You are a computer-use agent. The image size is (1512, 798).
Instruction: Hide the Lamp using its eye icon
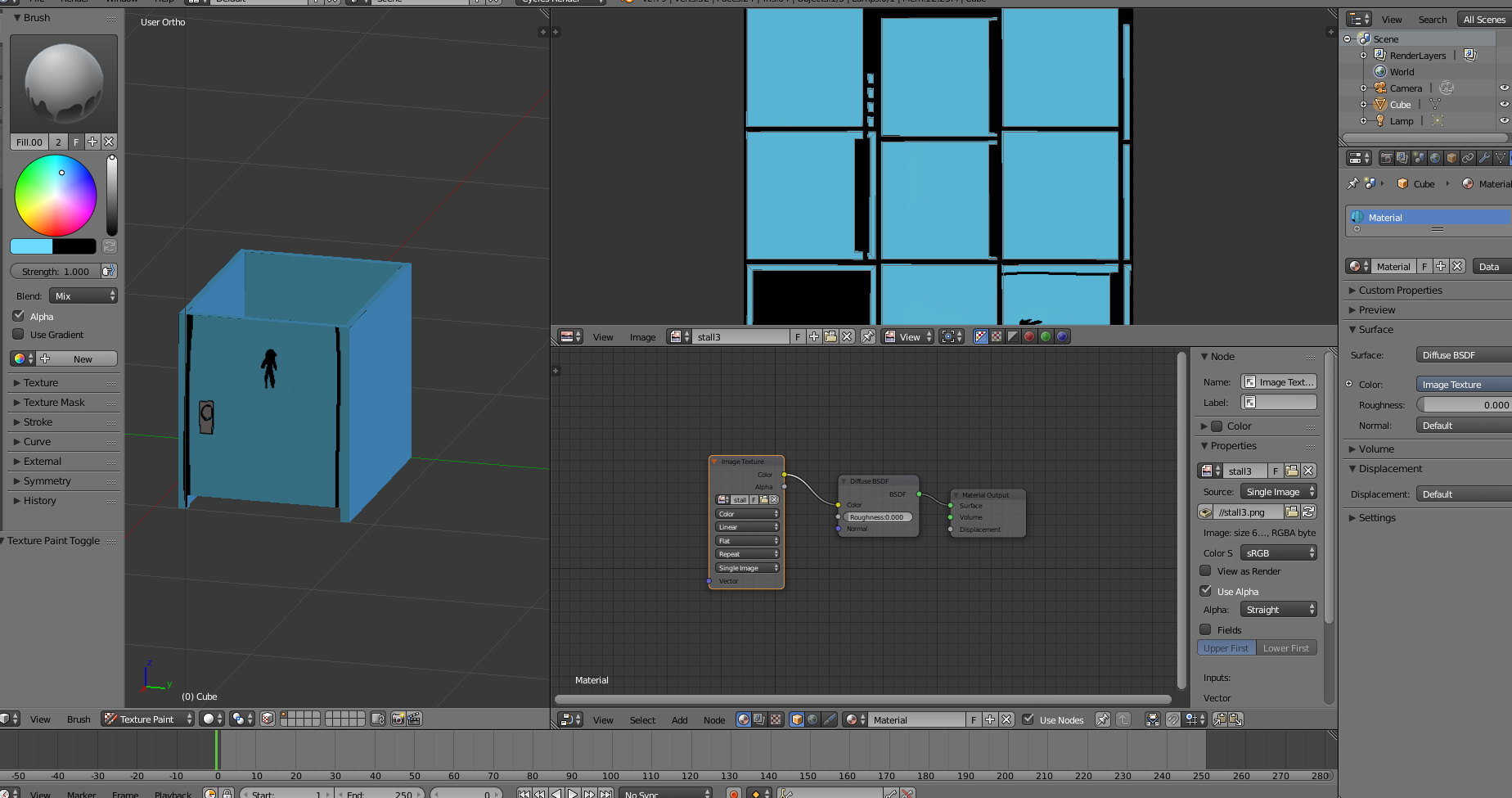tap(1504, 120)
